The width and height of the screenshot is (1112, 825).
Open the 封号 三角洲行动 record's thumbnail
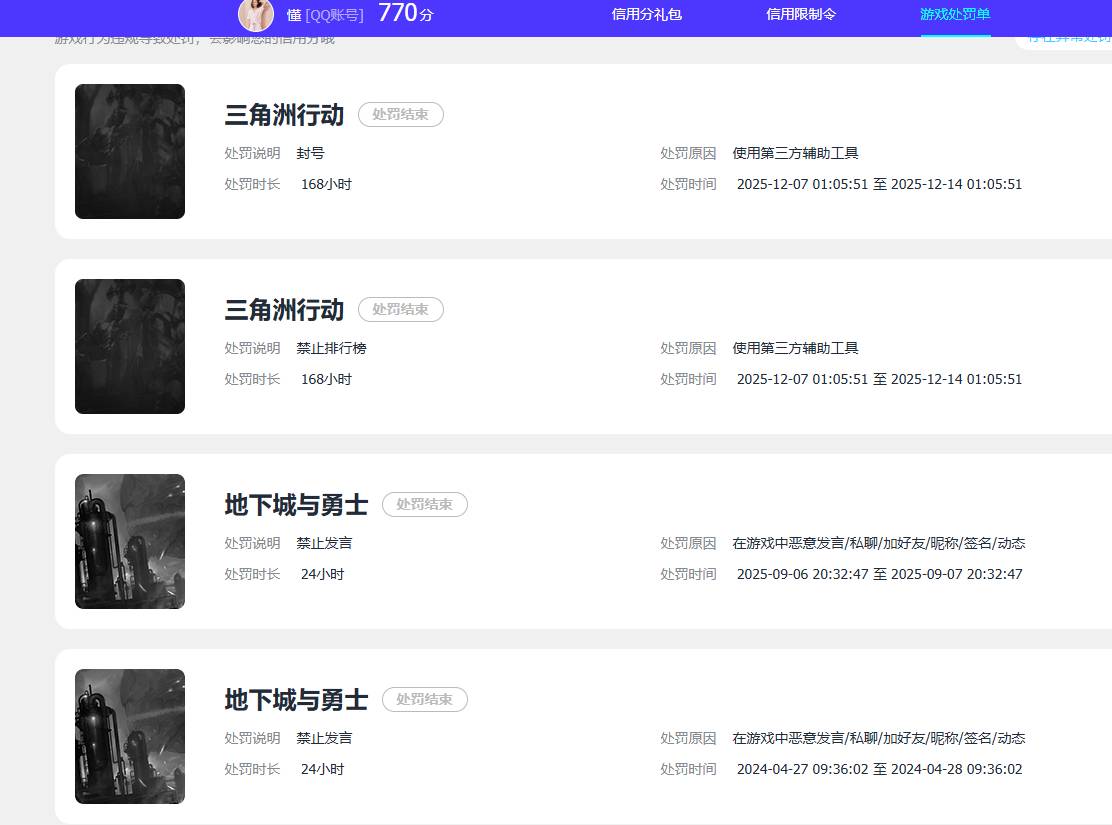tap(130, 151)
